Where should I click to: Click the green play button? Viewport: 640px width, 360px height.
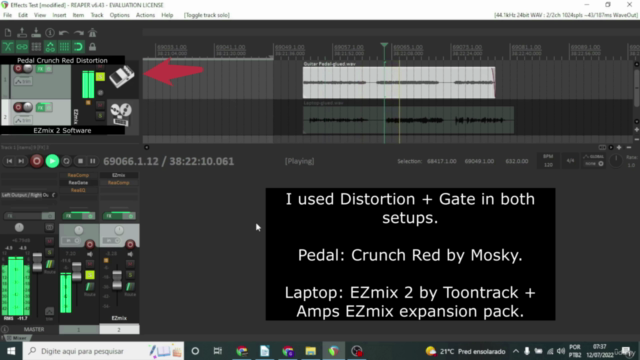52,161
